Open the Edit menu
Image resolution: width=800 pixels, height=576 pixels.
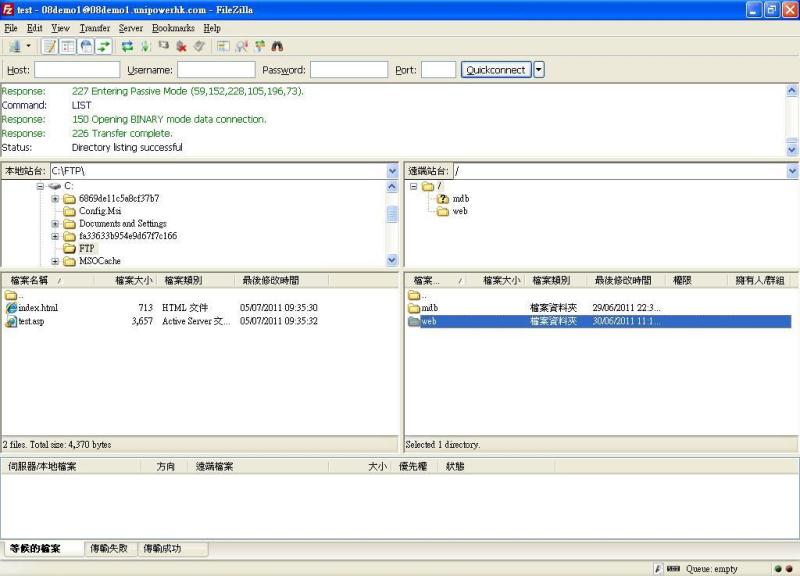point(35,28)
